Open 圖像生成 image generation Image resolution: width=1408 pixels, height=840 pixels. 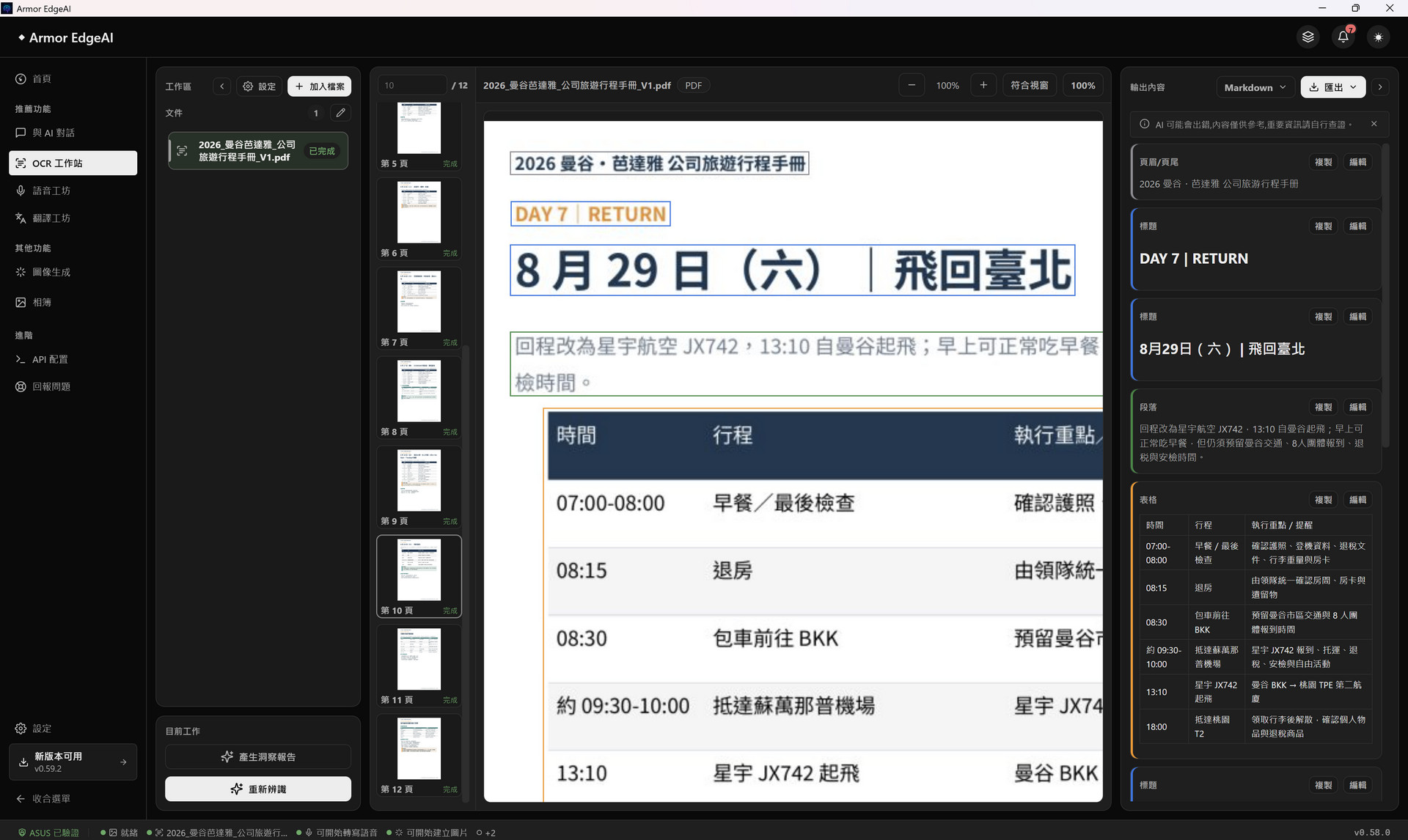click(x=73, y=272)
